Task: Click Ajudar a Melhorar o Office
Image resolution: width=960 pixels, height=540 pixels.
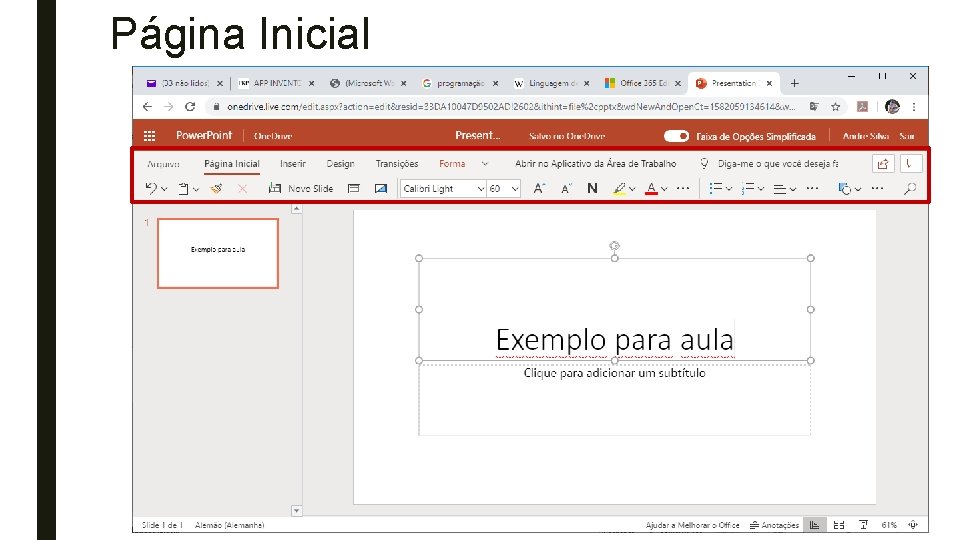Action: point(692,525)
